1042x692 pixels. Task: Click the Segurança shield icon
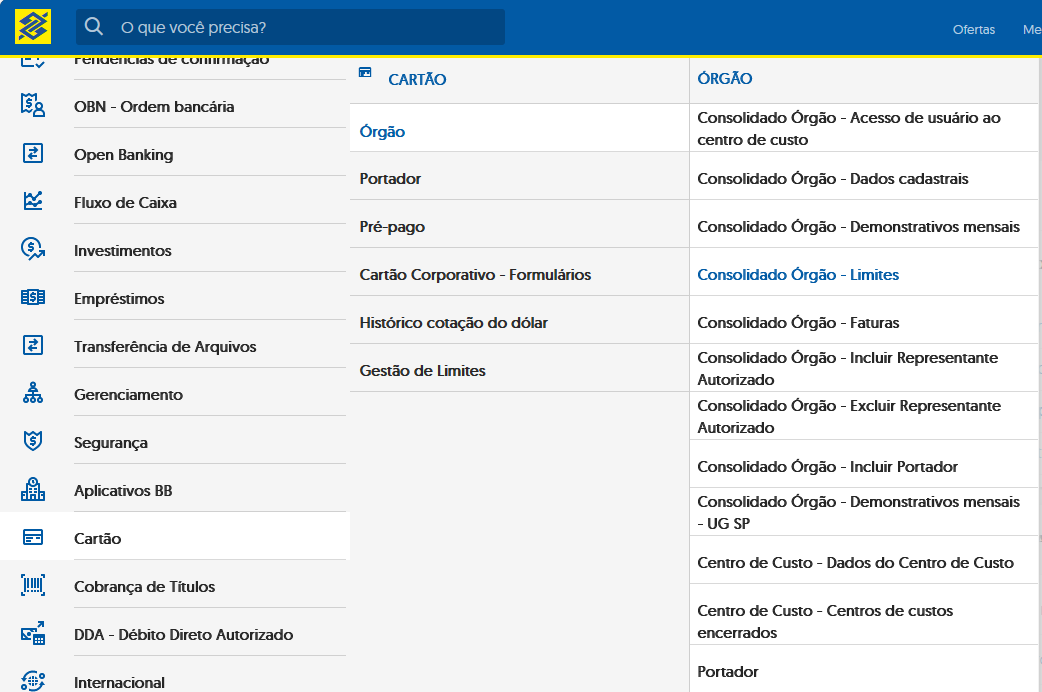33,441
